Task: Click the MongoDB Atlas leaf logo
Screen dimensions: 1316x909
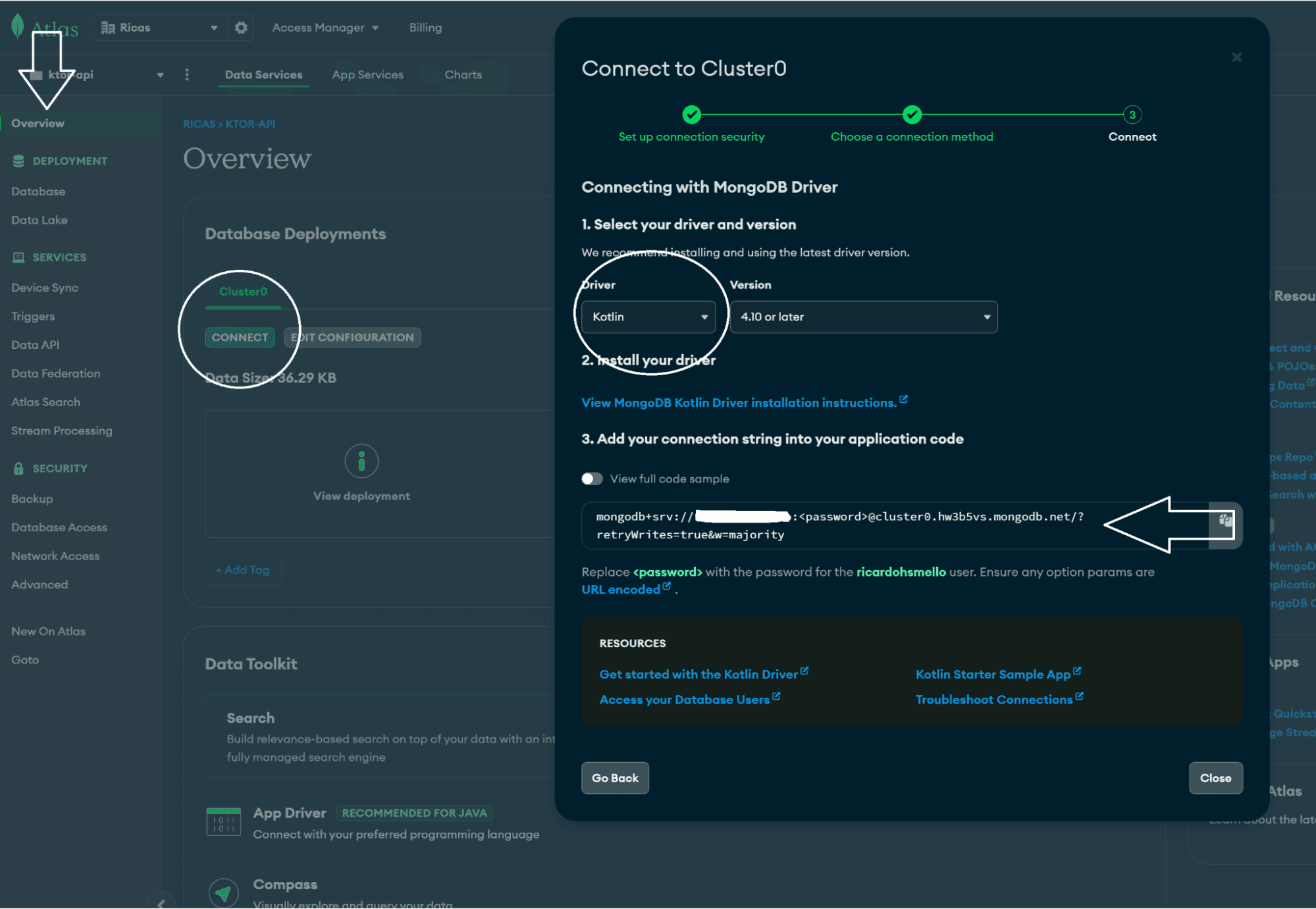Action: pos(18,26)
